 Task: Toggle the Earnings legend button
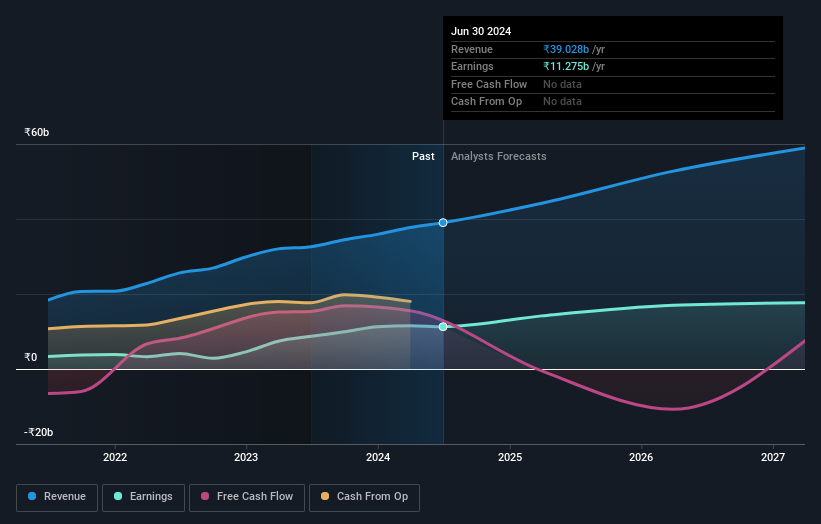tap(143, 497)
